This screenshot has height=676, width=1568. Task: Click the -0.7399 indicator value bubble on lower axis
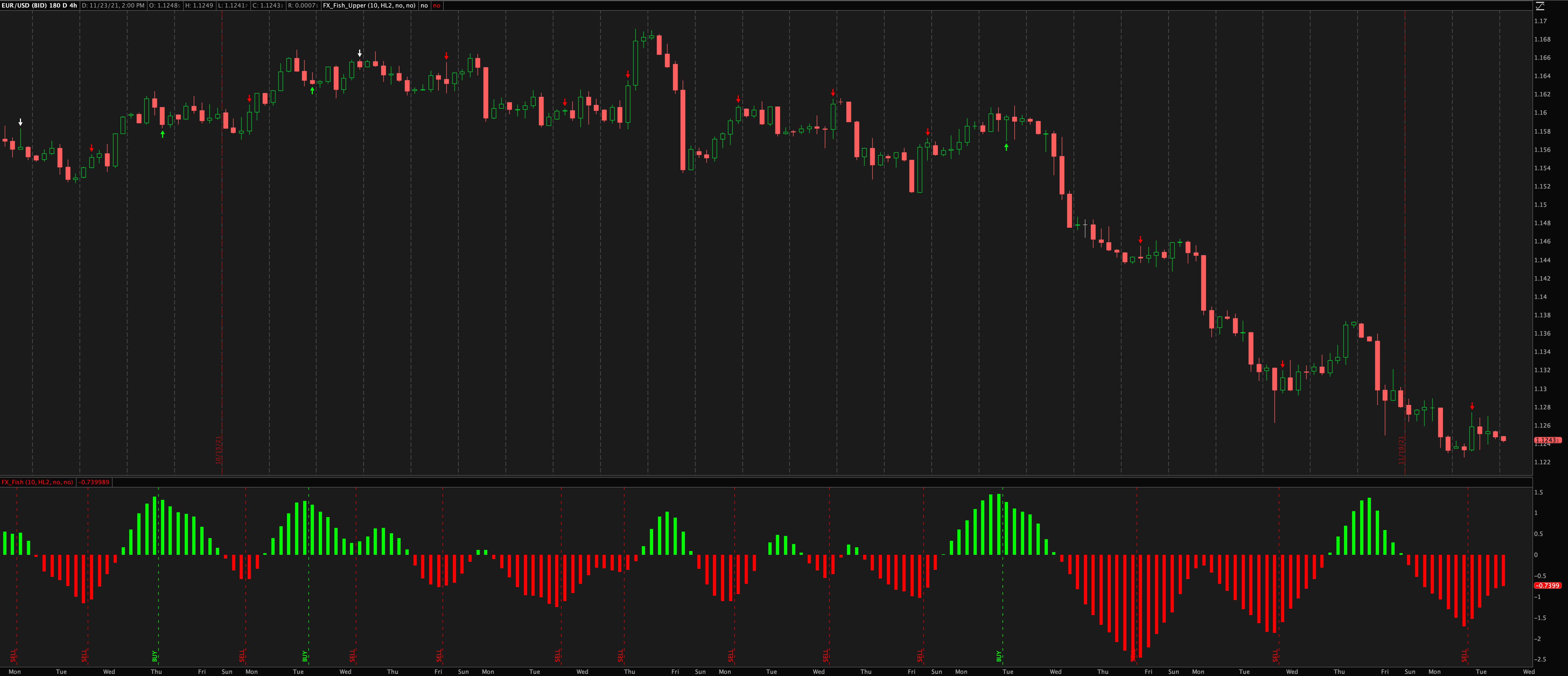coord(1547,586)
